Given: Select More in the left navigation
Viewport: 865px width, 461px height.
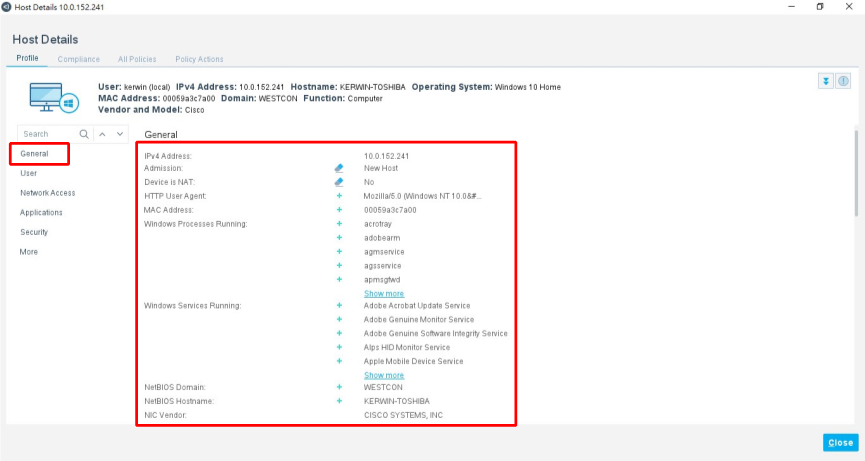Looking at the screenshot, I should (x=29, y=251).
